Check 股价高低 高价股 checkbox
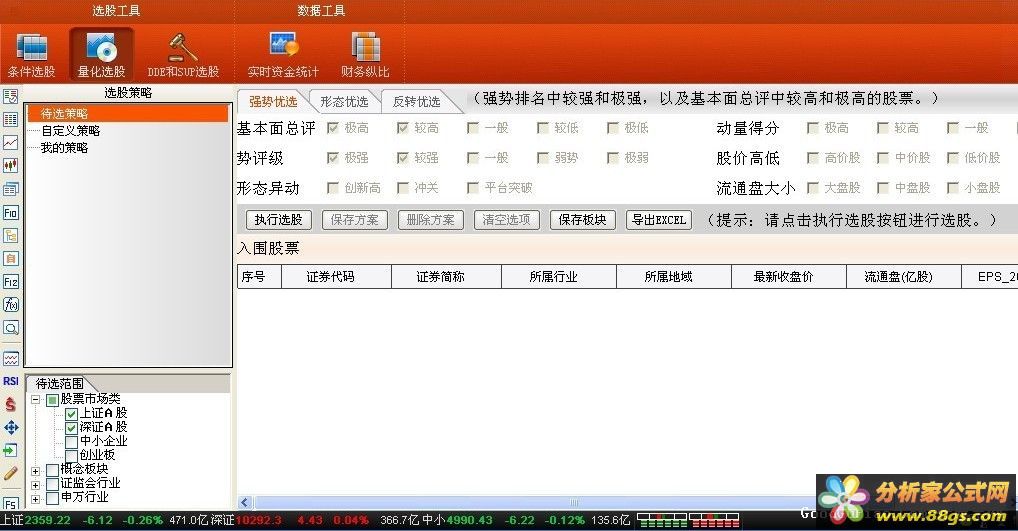Screen dimensions: 1018x531 coord(812,158)
